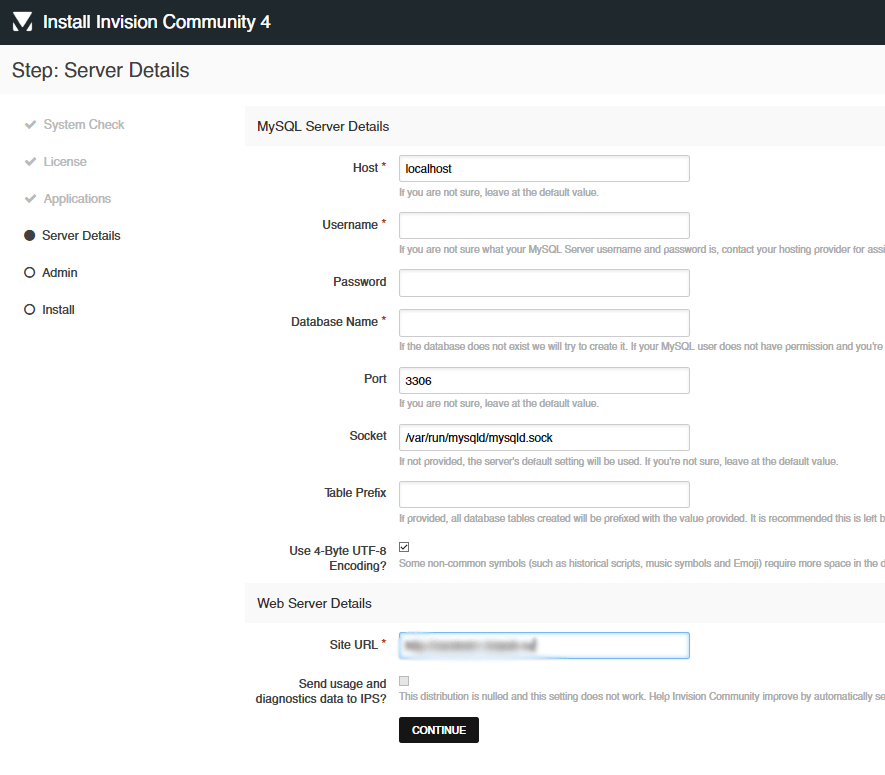Click the Web Server Details section header

pyautogui.click(x=314, y=603)
